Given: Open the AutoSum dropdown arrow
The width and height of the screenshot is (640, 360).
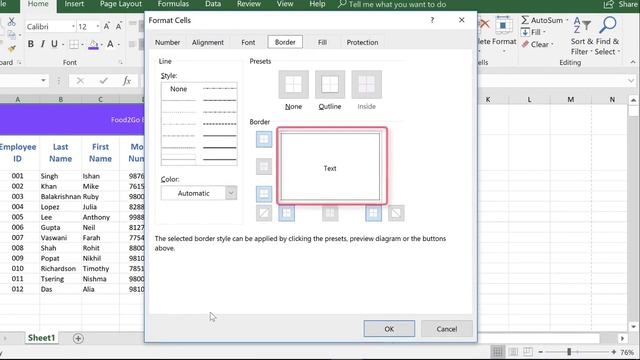Looking at the screenshot, I should pos(567,20).
